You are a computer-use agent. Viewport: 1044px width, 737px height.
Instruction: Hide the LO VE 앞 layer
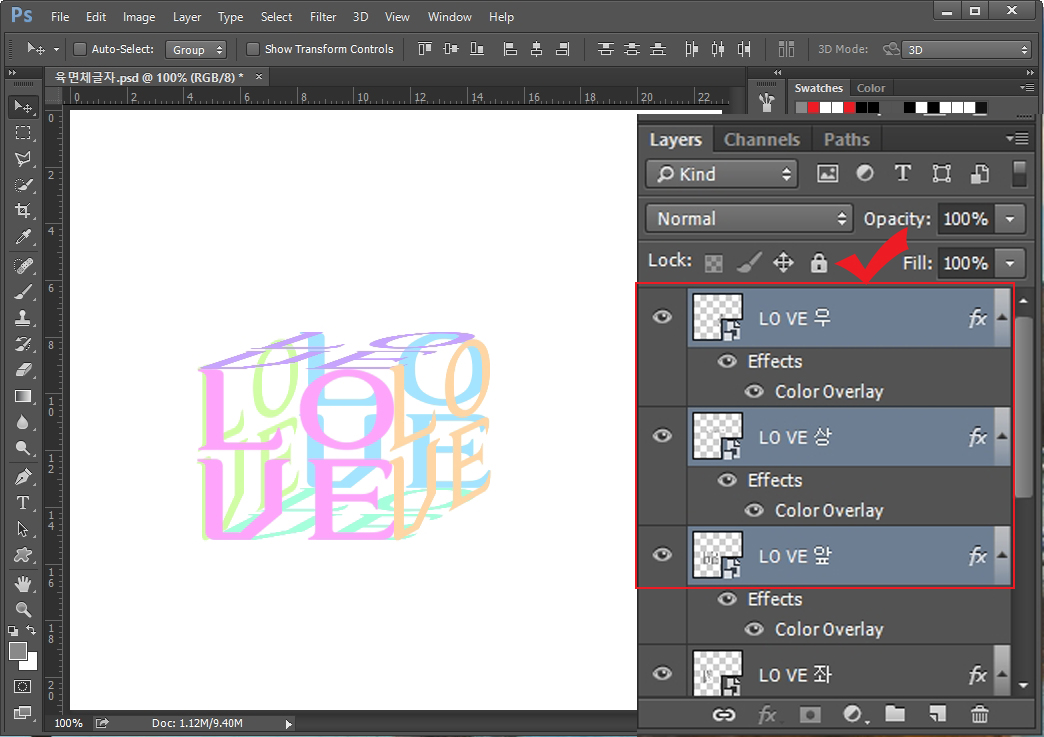pos(662,555)
